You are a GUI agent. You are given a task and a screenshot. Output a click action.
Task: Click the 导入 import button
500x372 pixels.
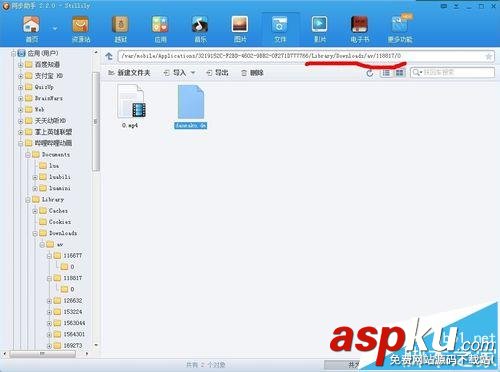(x=175, y=73)
